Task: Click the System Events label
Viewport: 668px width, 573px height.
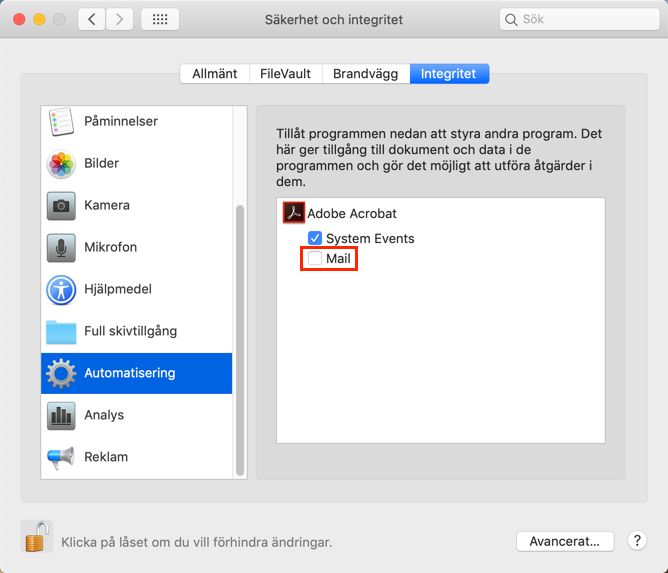Action: pyautogui.click(x=370, y=239)
